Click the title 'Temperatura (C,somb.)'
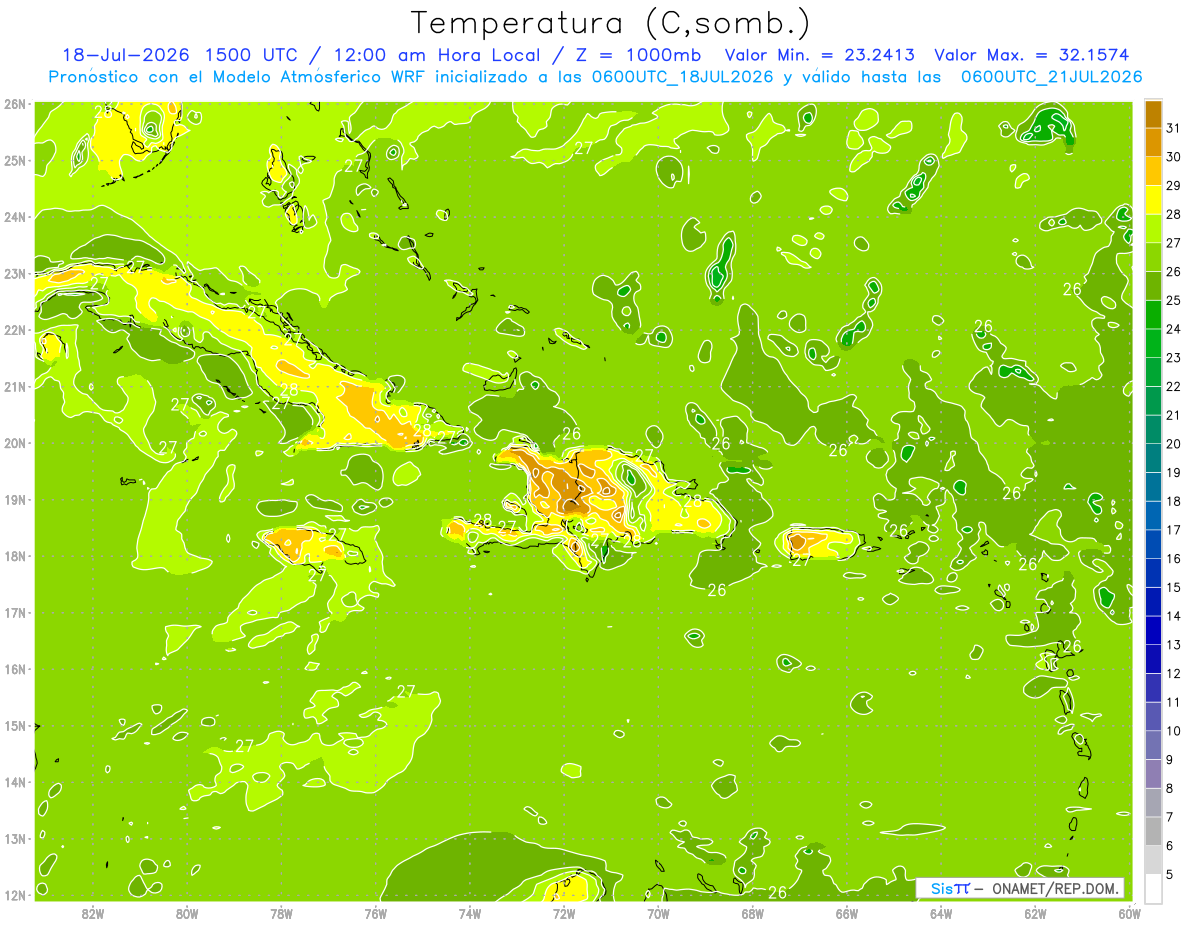The width and height of the screenshot is (1200, 927). click(611, 23)
